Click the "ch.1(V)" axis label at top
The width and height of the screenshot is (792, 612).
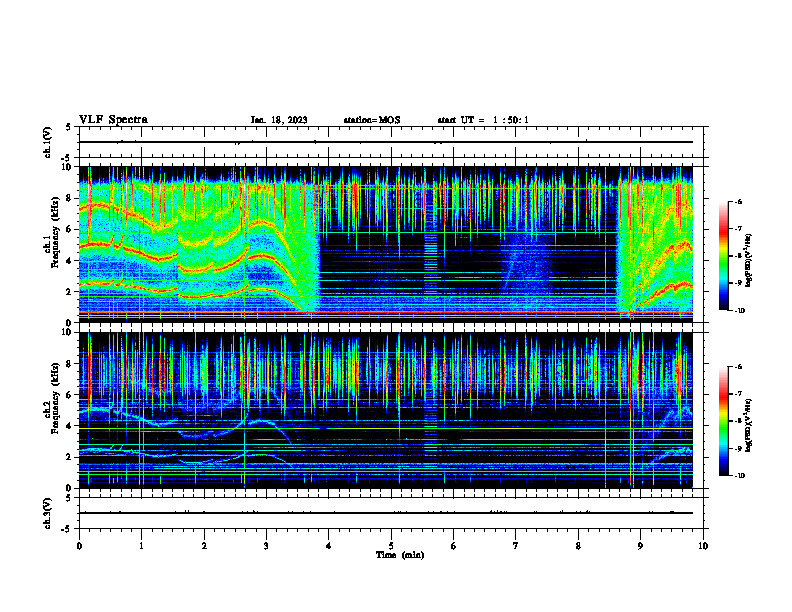pyautogui.click(x=48, y=142)
